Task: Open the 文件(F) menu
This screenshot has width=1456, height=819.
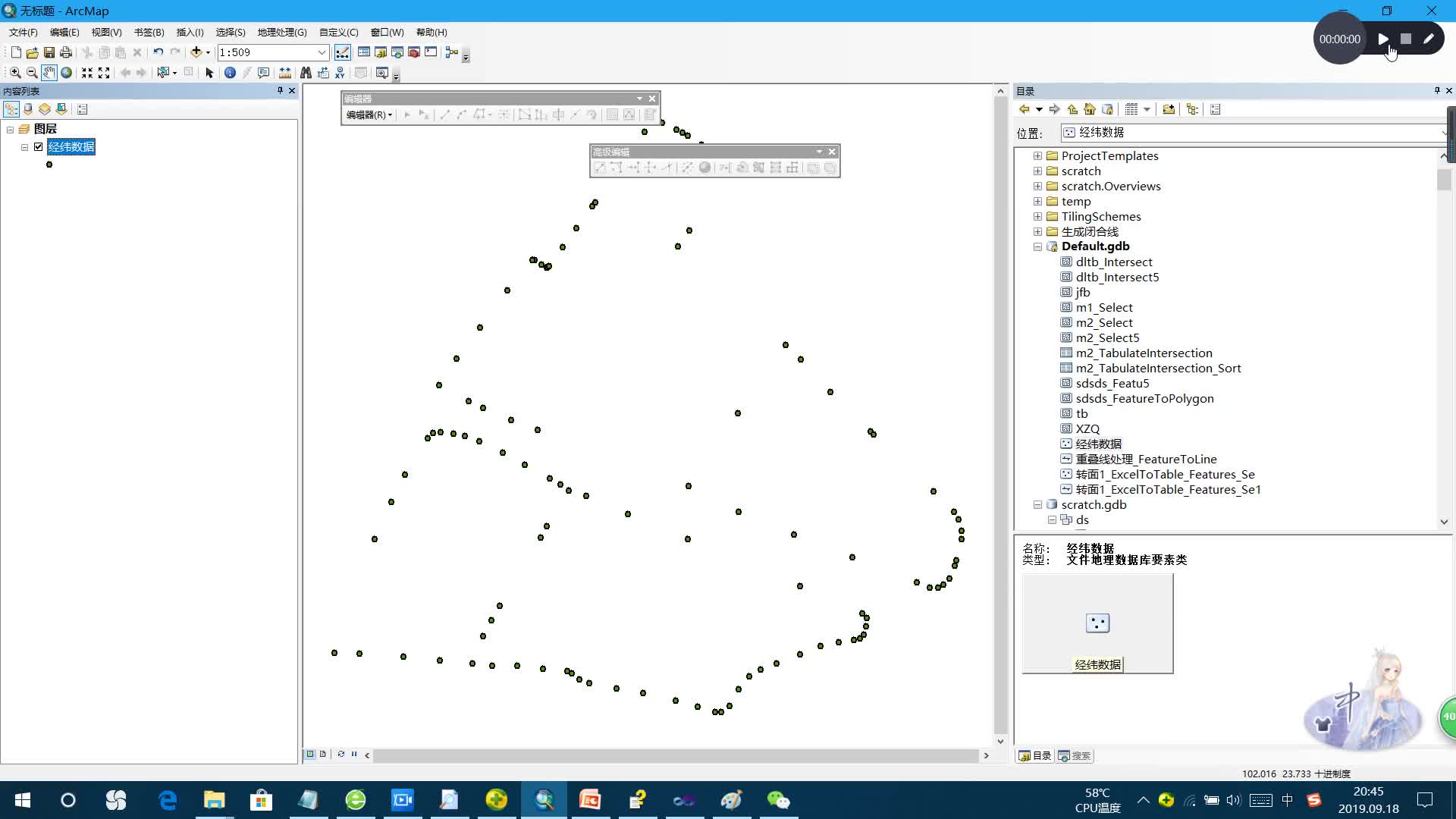Action: [x=24, y=32]
